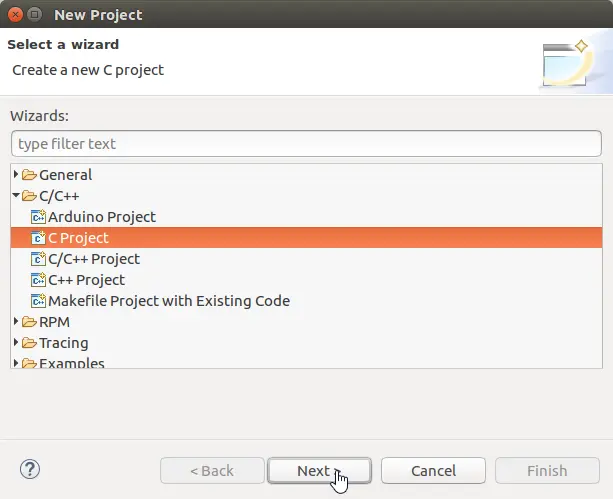Image resolution: width=613 pixels, height=499 pixels.
Task: Click the C++ Project wizard icon
Action: (x=39, y=280)
